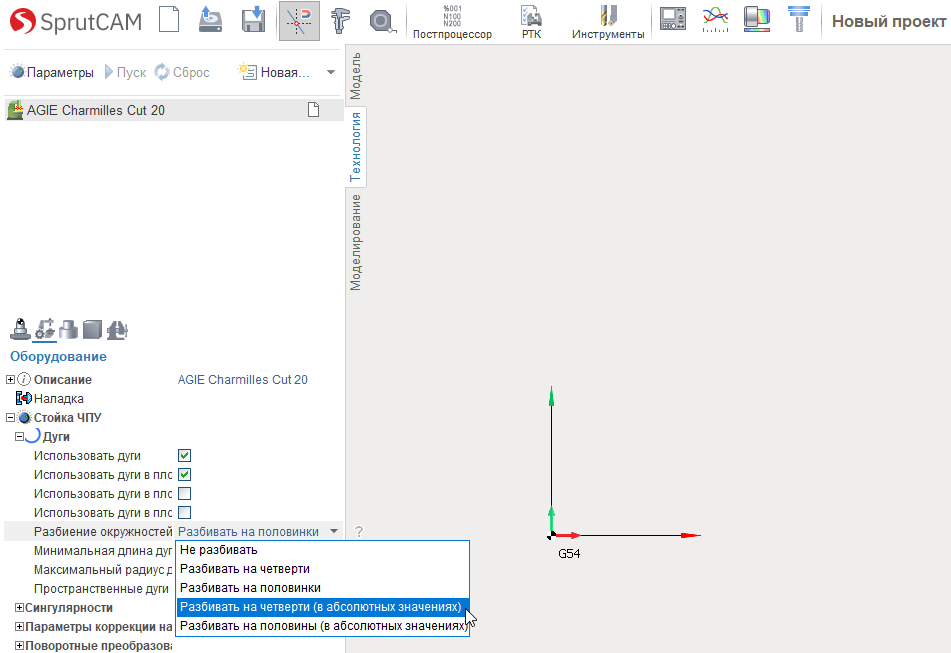Choose Разбивать на половины (в абсолютных значениях)
The image size is (951, 653).
tap(323, 626)
